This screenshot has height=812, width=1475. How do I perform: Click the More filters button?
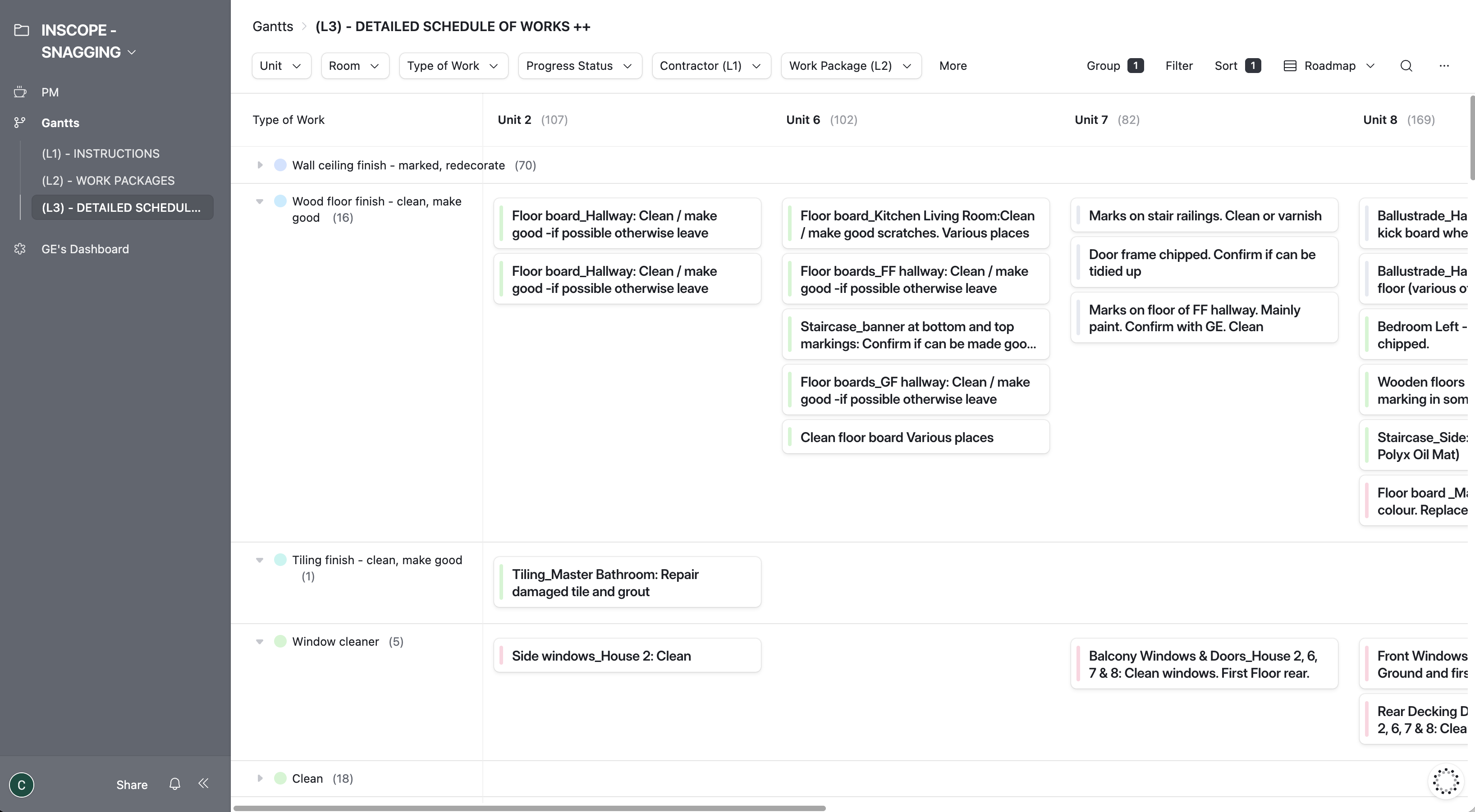coord(953,66)
